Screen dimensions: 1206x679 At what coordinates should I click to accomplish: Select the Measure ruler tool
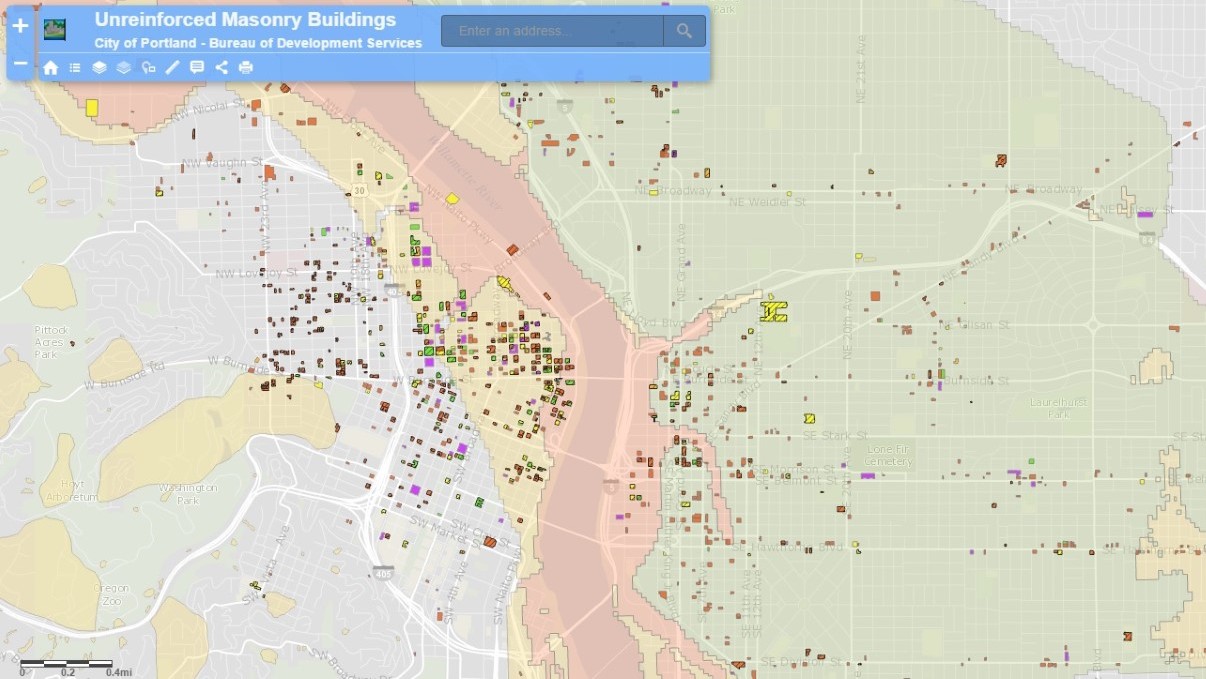coord(172,68)
